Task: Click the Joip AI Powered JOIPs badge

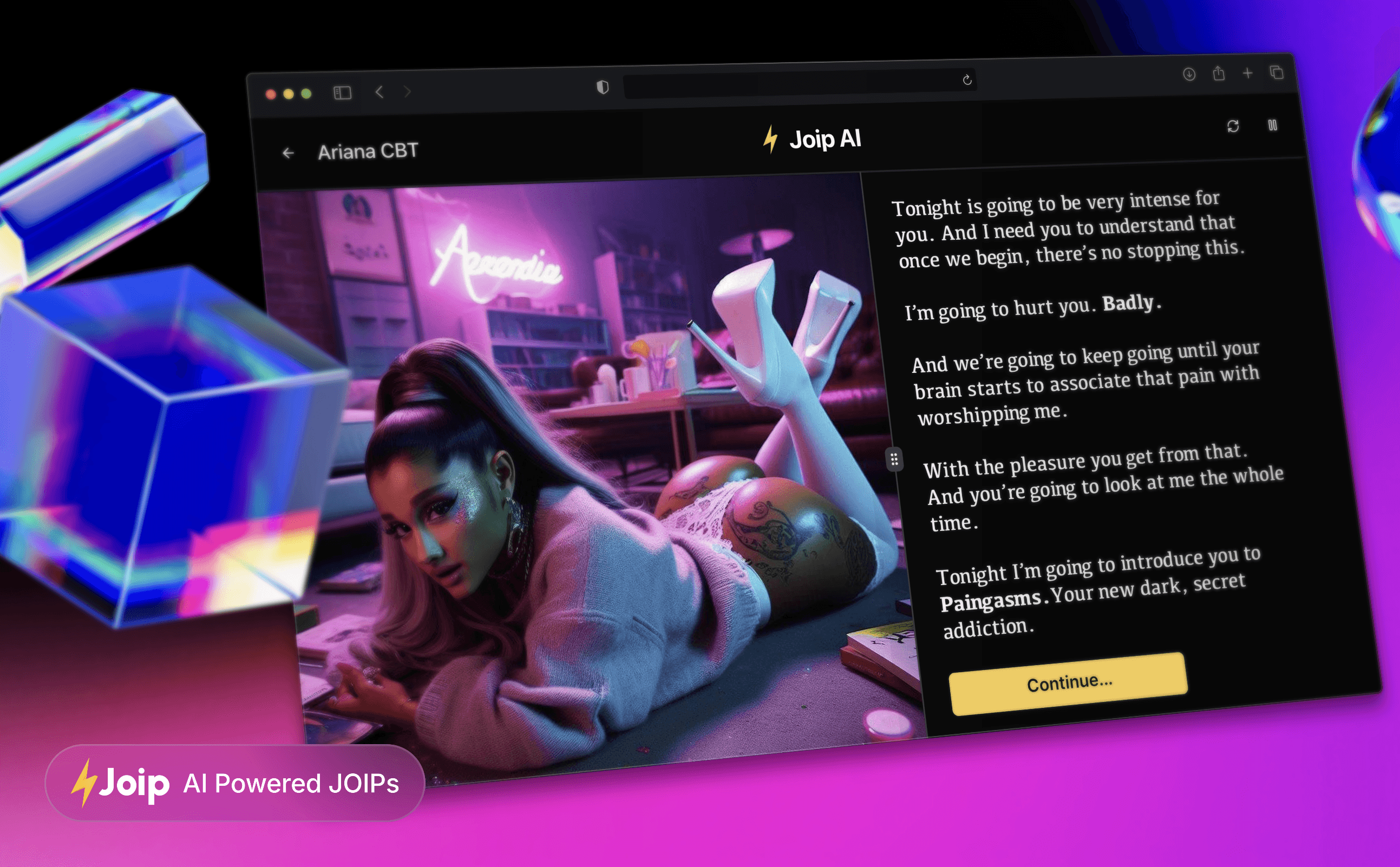Action: (x=235, y=783)
